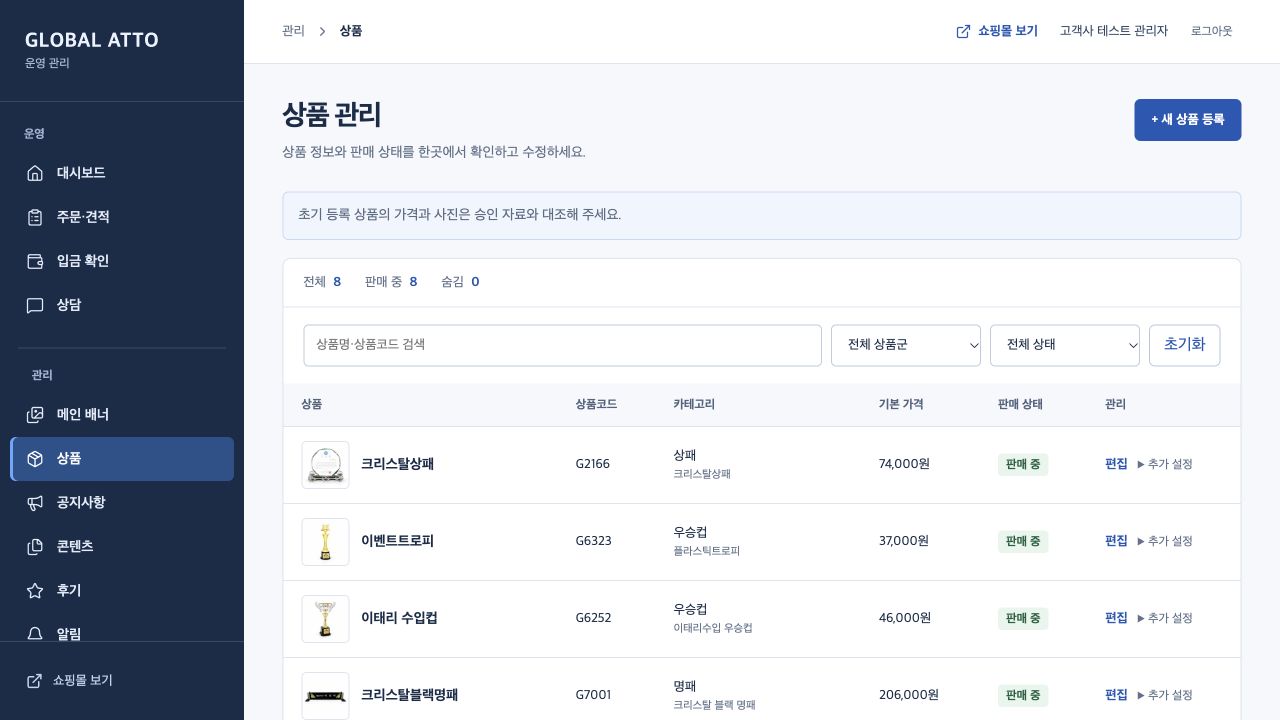Click 쇼핑몰 보기 in top bar
This screenshot has height=720, width=1280.
997,31
